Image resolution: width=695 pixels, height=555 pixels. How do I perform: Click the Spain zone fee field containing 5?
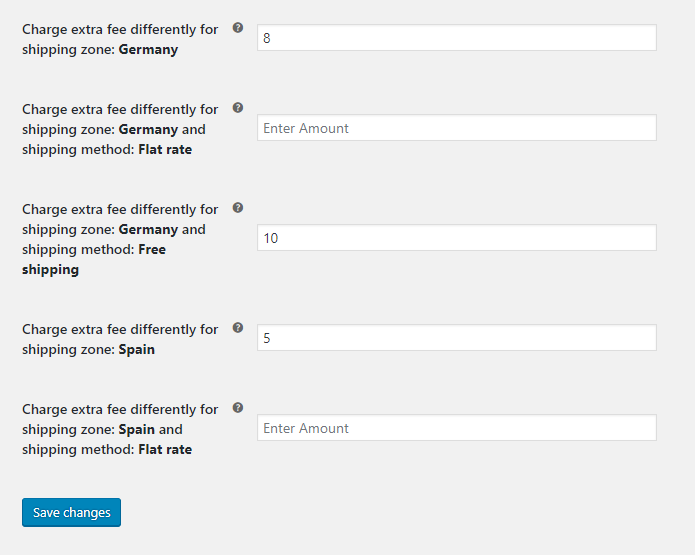tap(456, 338)
